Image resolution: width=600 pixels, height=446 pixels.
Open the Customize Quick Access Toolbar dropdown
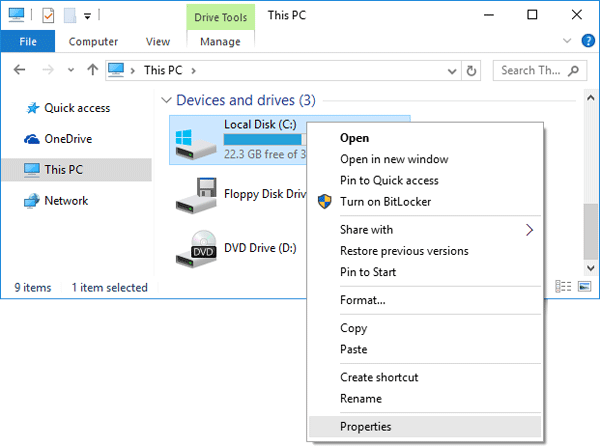tap(88, 16)
